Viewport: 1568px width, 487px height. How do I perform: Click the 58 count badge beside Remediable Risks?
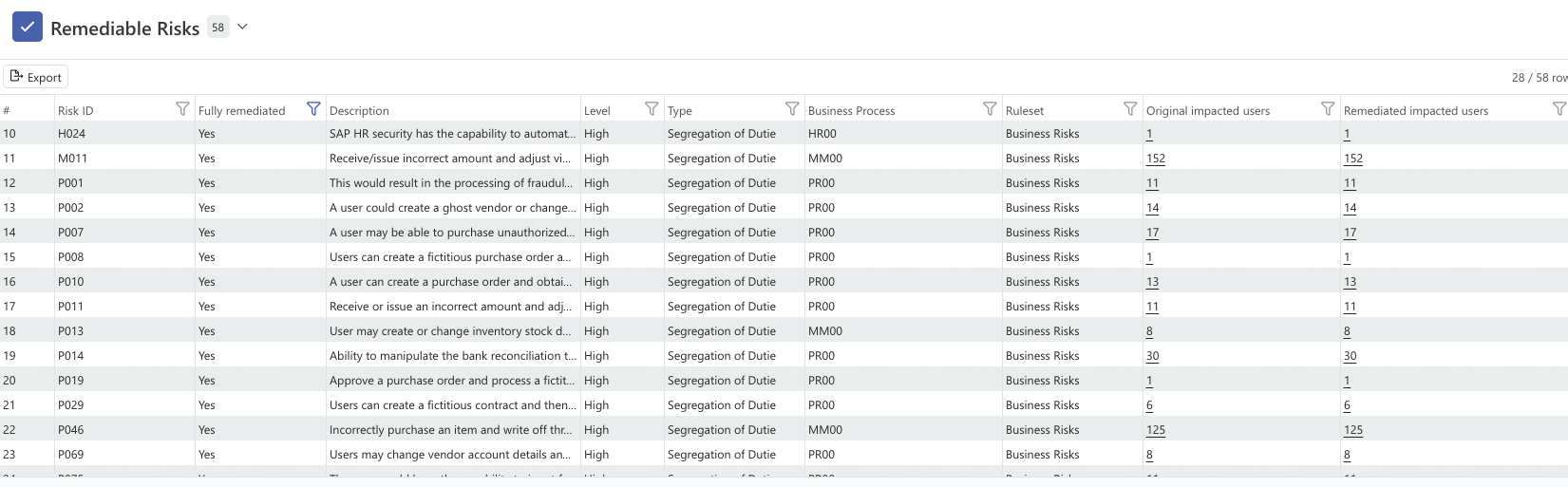click(x=218, y=28)
